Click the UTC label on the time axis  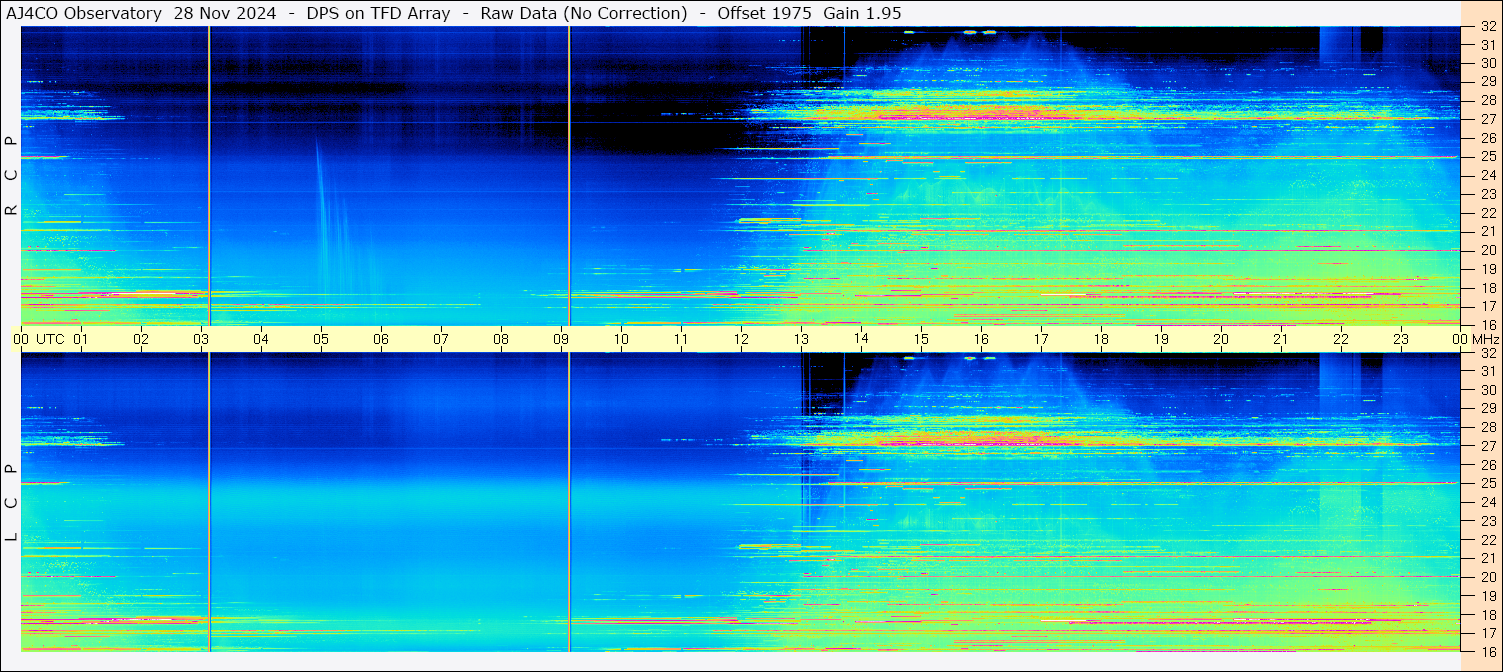(50, 339)
